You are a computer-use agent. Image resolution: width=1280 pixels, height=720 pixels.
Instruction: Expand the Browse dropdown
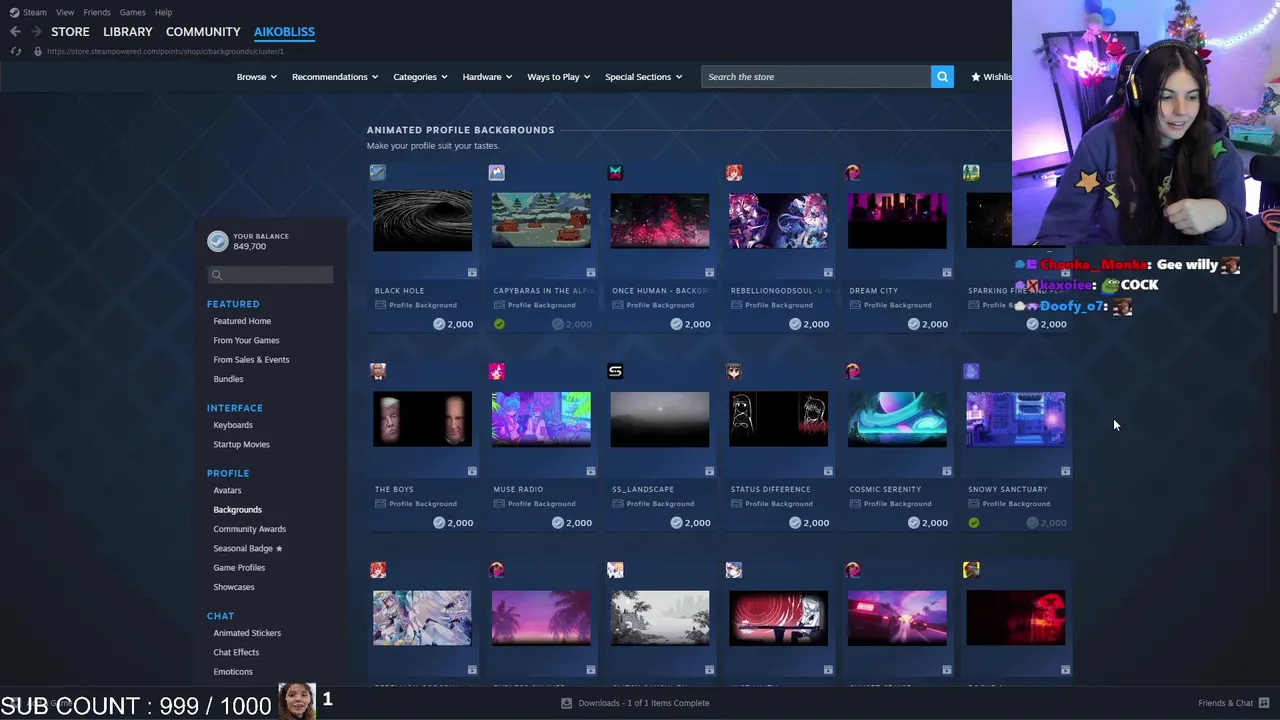pos(256,77)
